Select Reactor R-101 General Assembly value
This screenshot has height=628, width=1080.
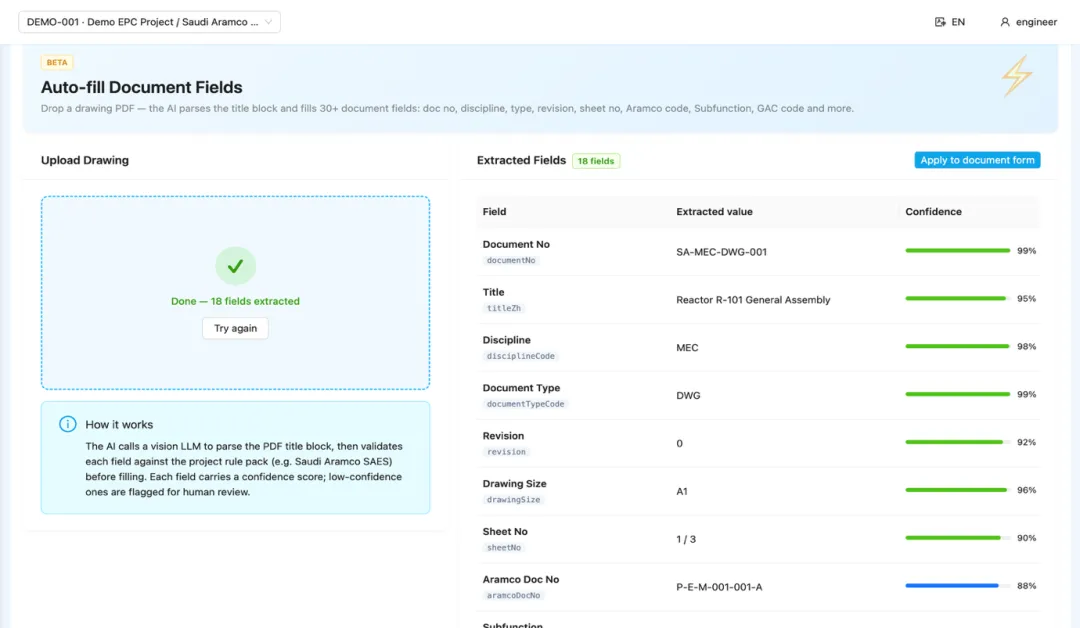[753, 300]
